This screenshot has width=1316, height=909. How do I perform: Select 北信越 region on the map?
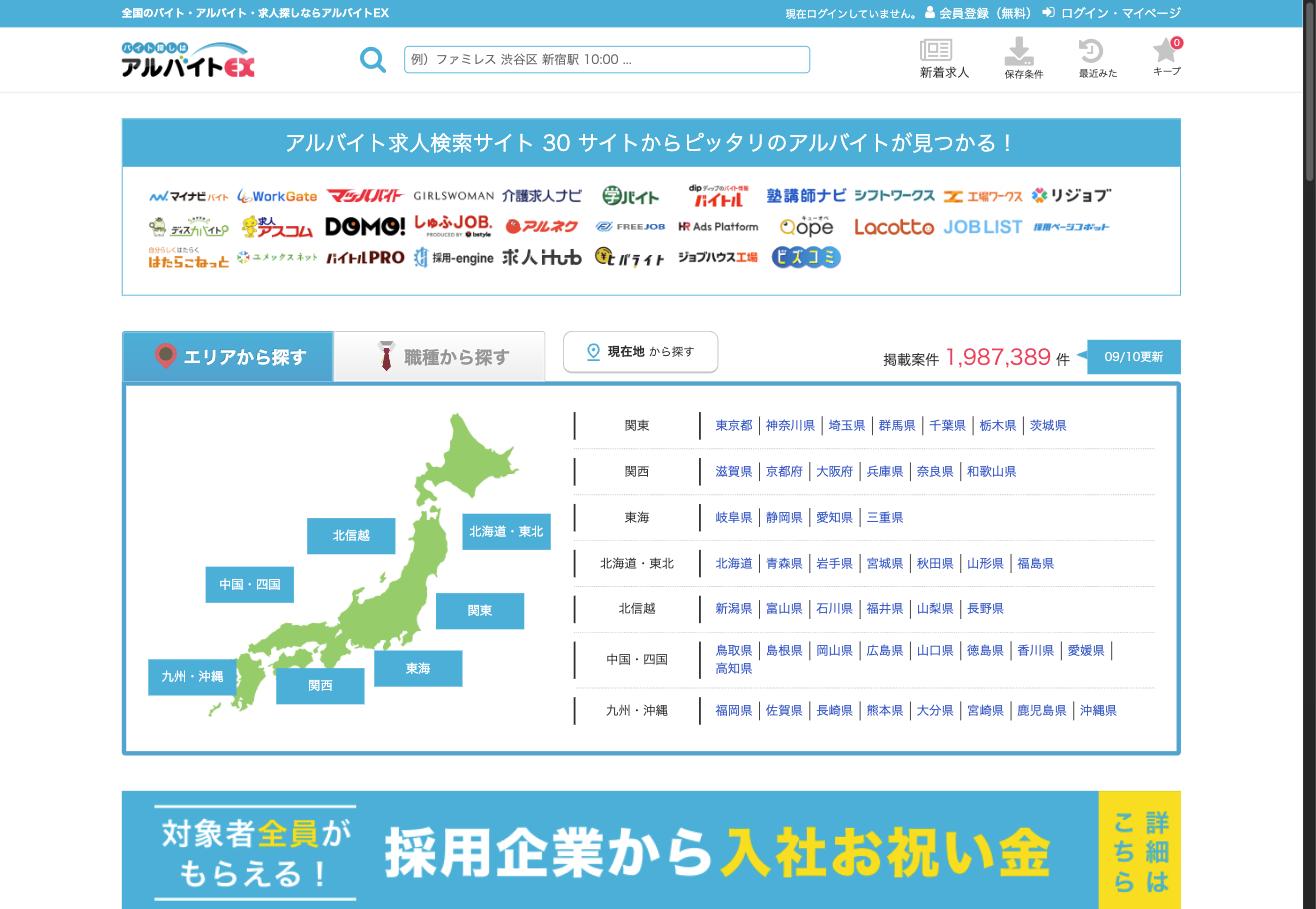click(351, 535)
